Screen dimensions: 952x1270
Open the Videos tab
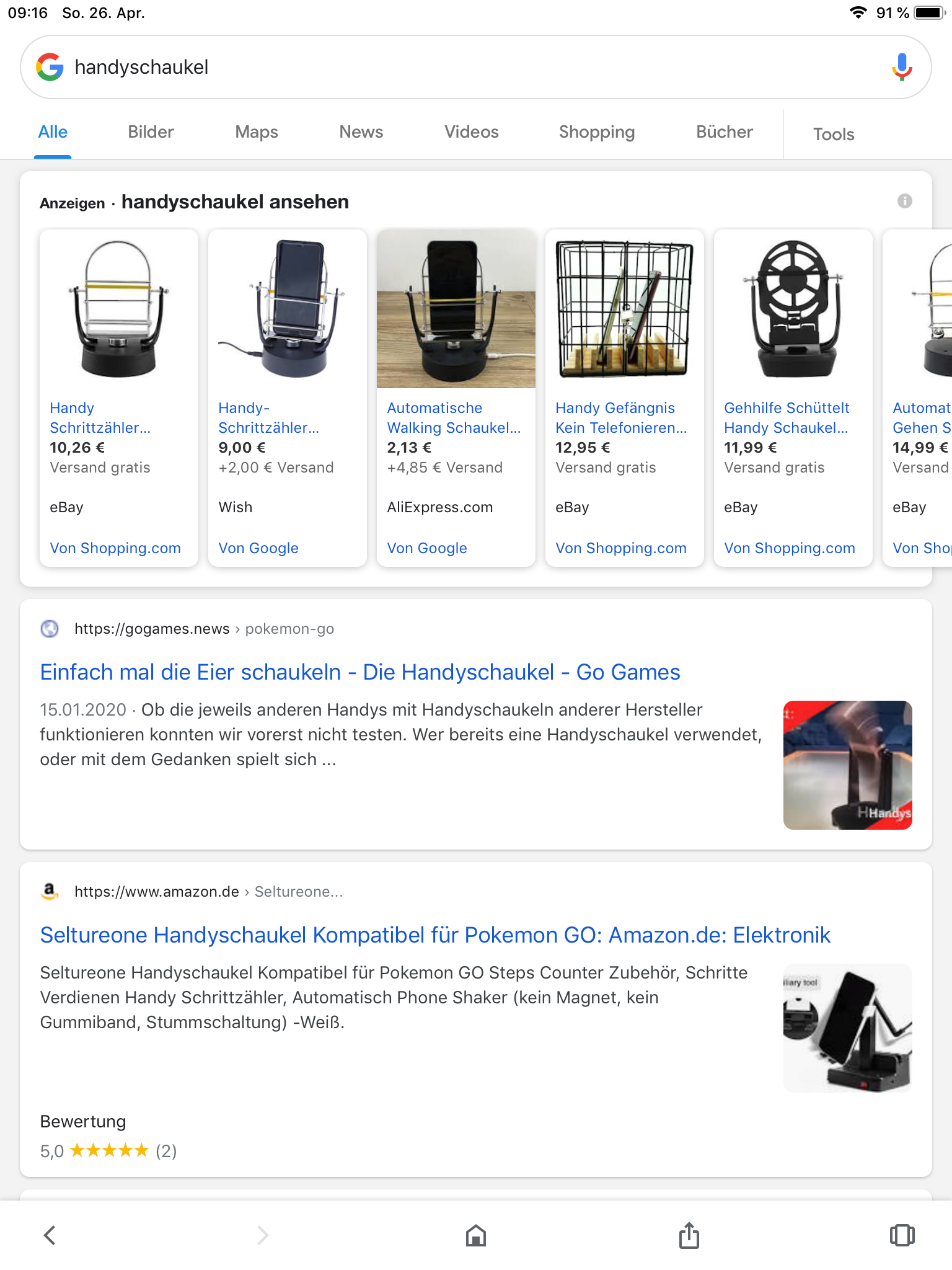coord(472,132)
